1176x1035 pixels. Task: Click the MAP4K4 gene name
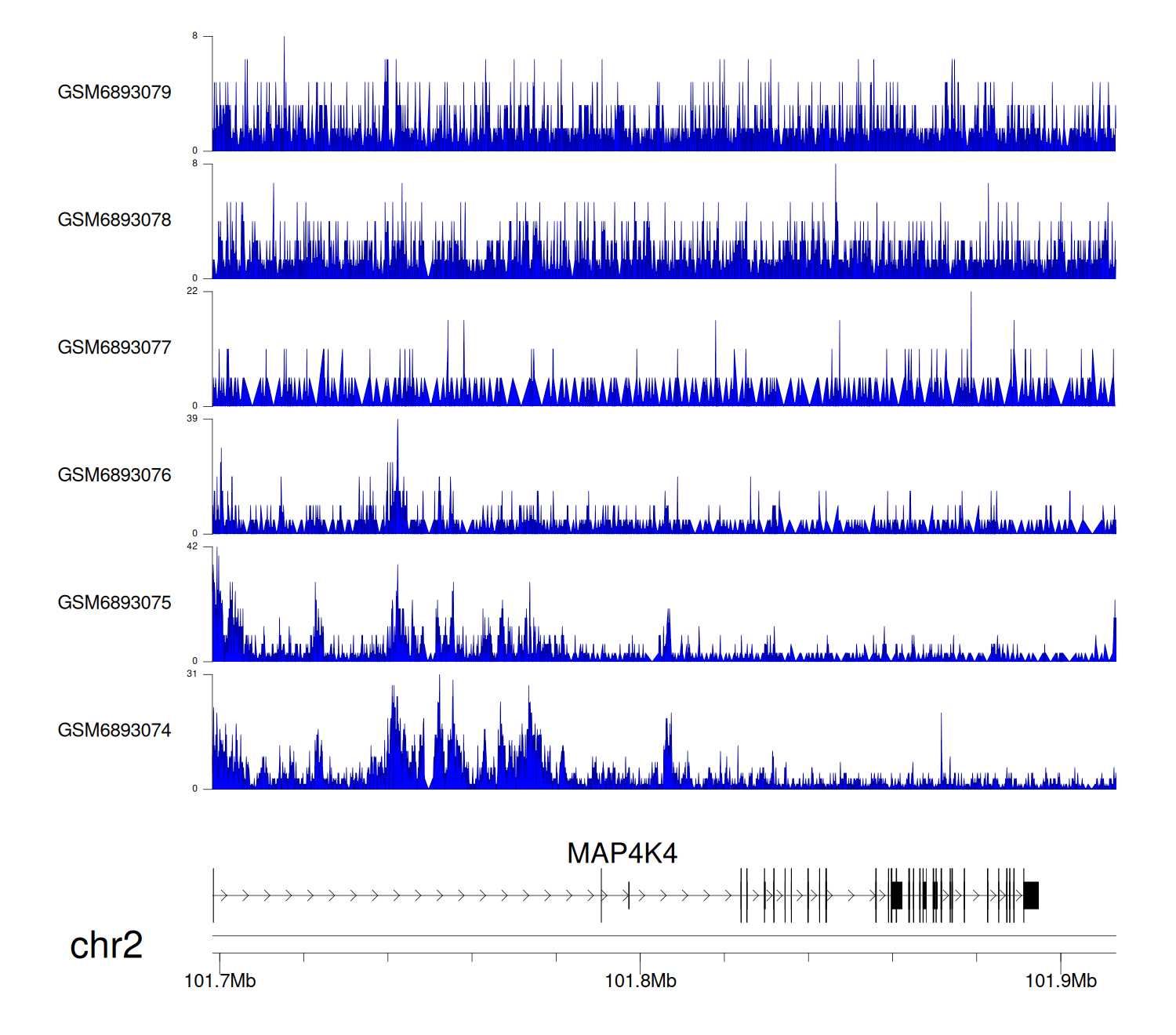[622, 853]
